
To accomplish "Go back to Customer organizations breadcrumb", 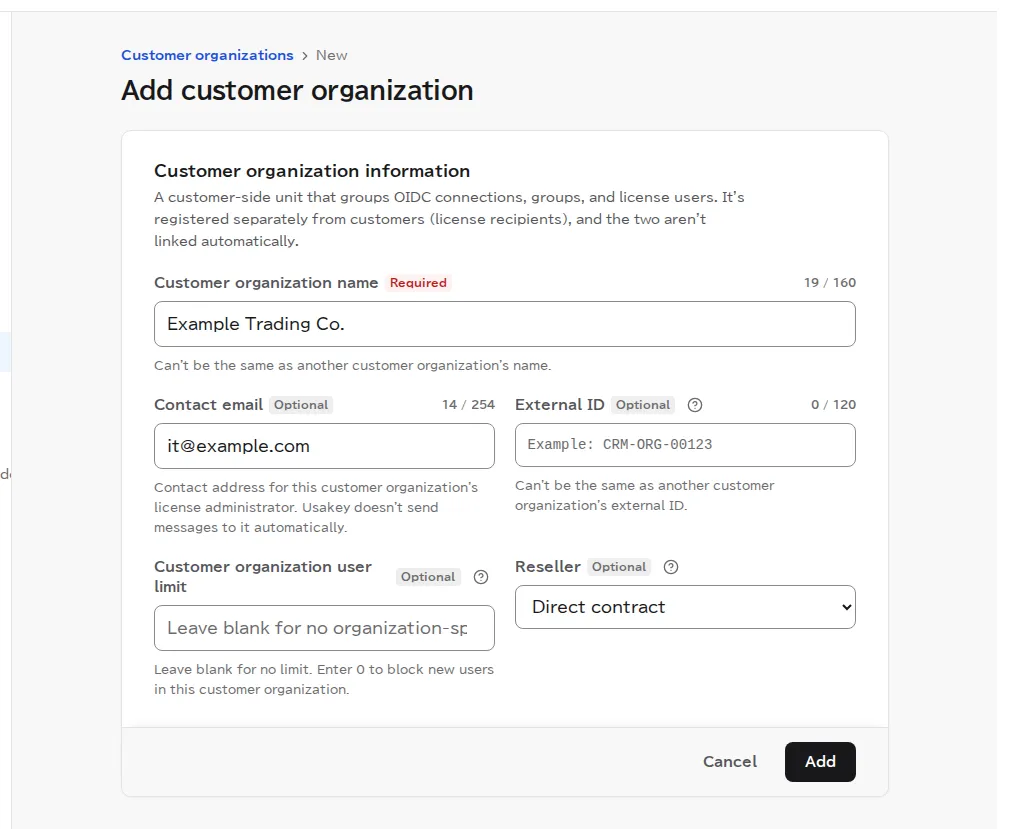I will 207,55.
